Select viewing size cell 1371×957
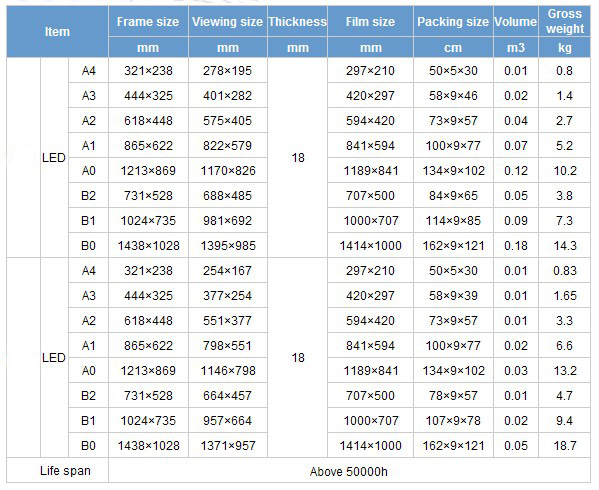The image size is (599, 490). coord(228,446)
